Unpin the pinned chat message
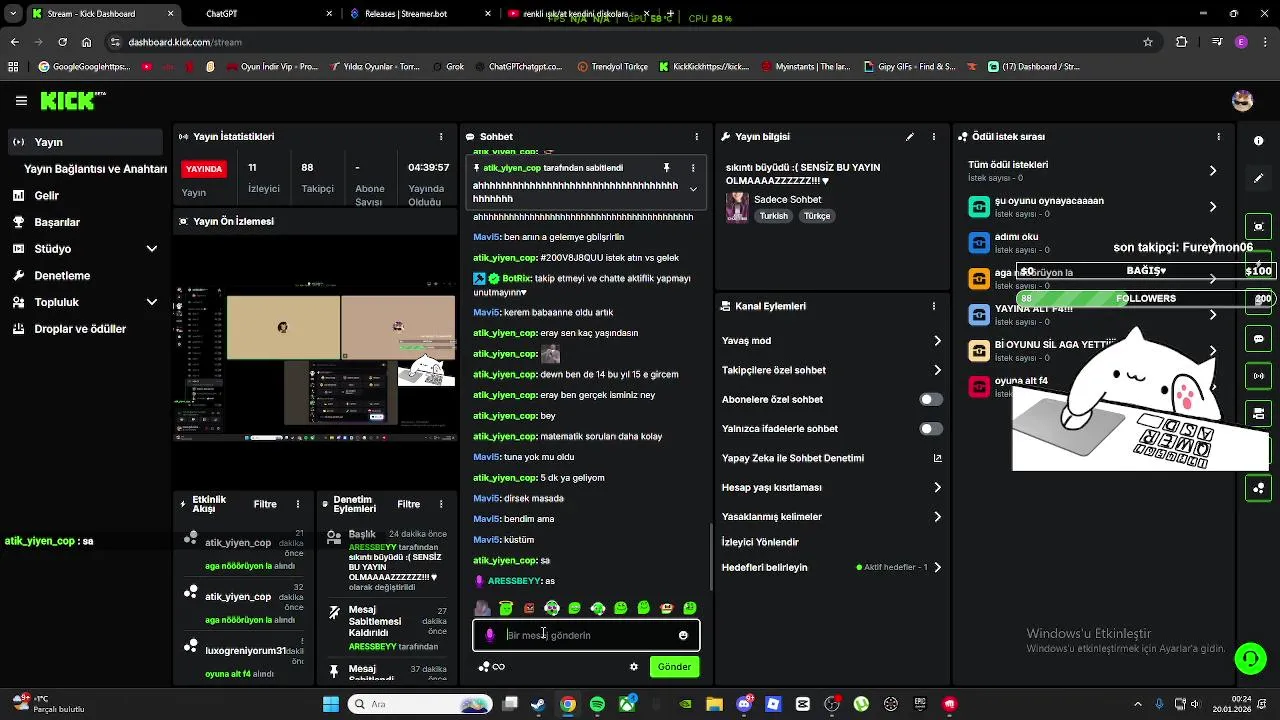This screenshot has height=720, width=1280. click(666, 168)
